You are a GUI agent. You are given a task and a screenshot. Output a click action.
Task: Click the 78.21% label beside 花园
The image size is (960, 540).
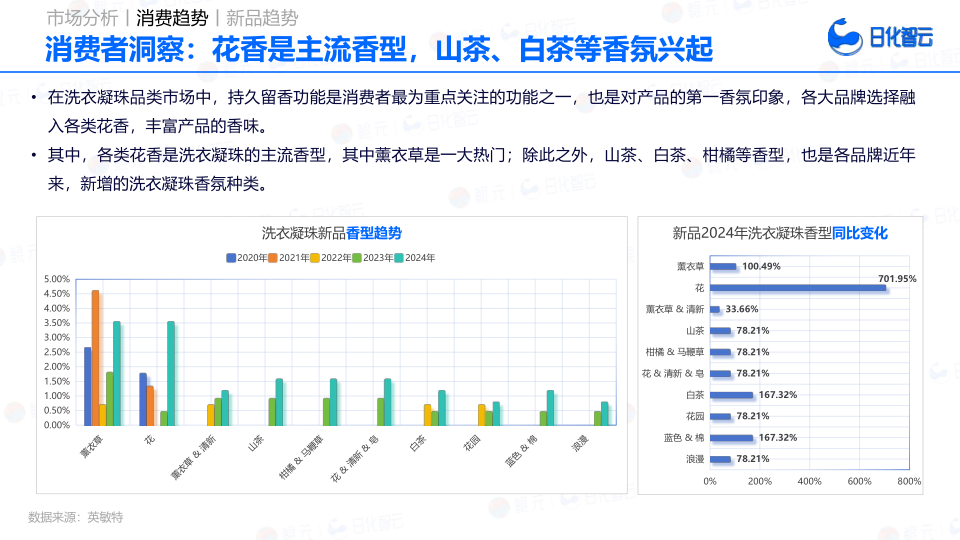[752, 416]
